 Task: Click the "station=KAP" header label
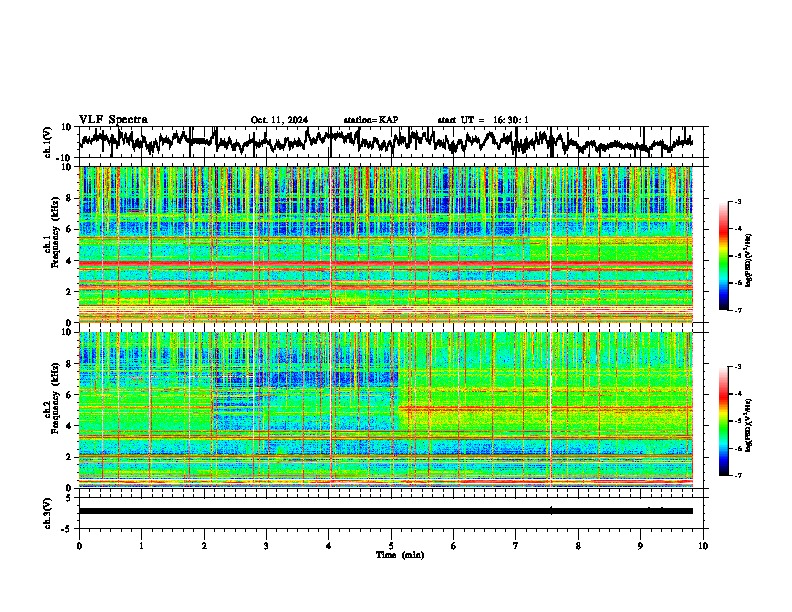371,120
